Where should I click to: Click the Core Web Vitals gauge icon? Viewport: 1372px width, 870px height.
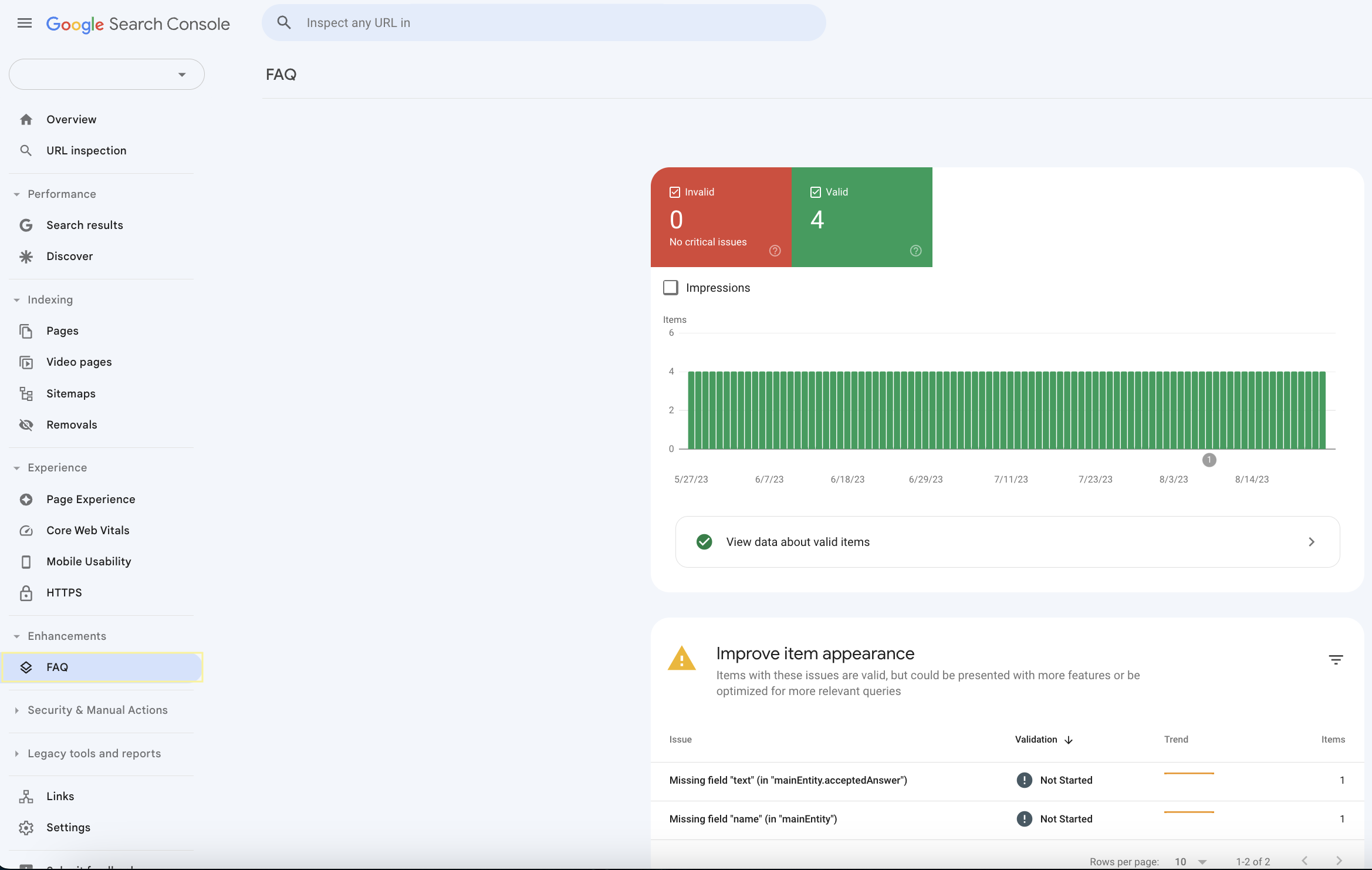click(26, 531)
